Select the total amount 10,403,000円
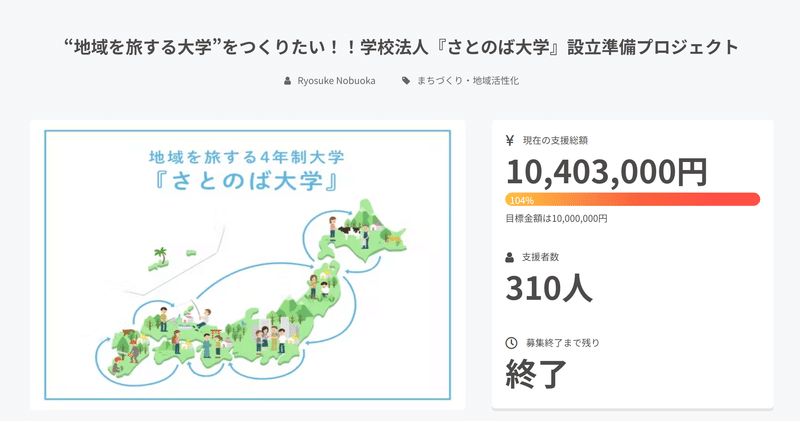This screenshot has width=800, height=421. pos(606,171)
